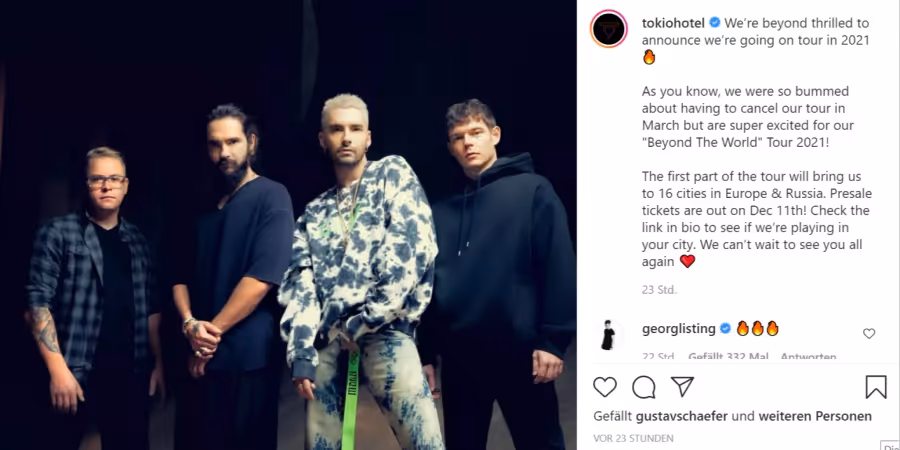The height and width of the screenshot is (450, 900).
Task: Save post with the bookmark icon
Action: point(876,387)
